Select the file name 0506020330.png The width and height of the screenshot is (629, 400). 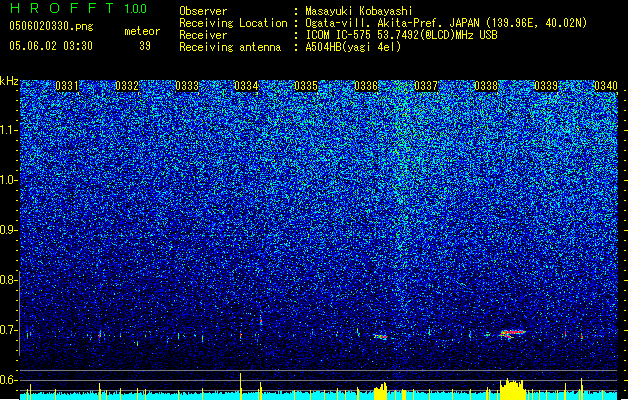click(x=51, y=26)
